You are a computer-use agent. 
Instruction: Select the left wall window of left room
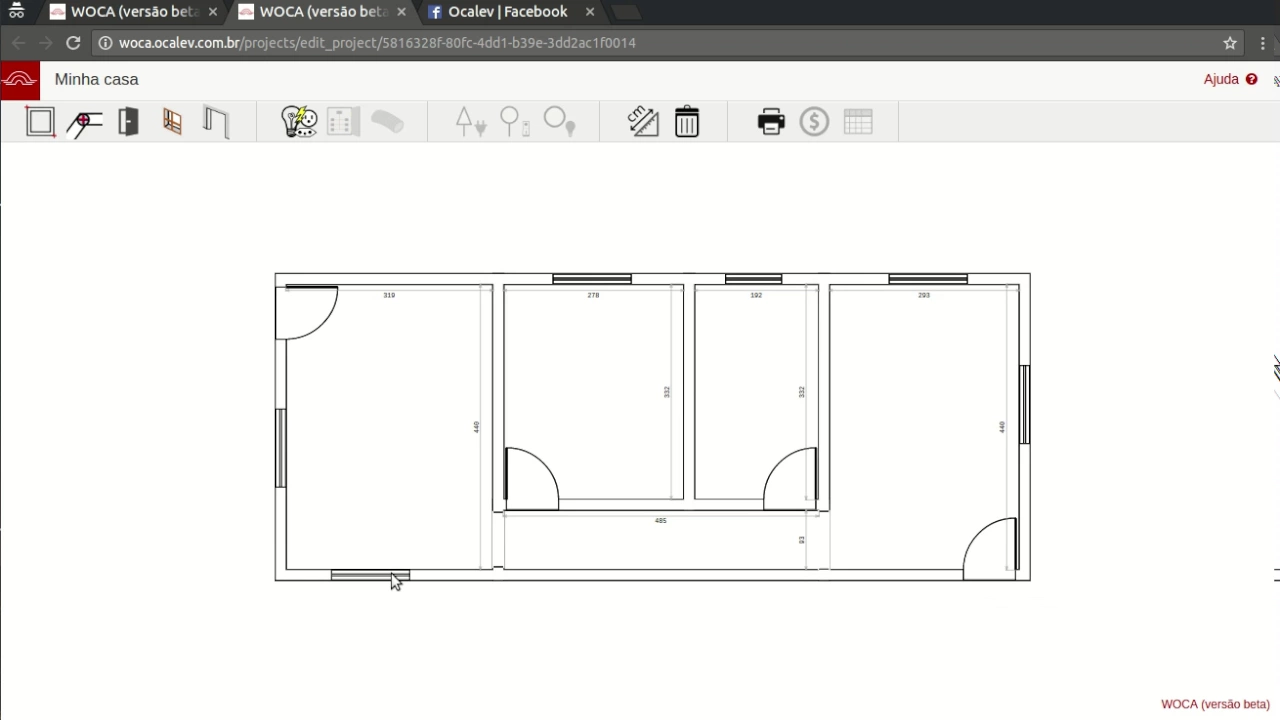pyautogui.click(x=281, y=448)
